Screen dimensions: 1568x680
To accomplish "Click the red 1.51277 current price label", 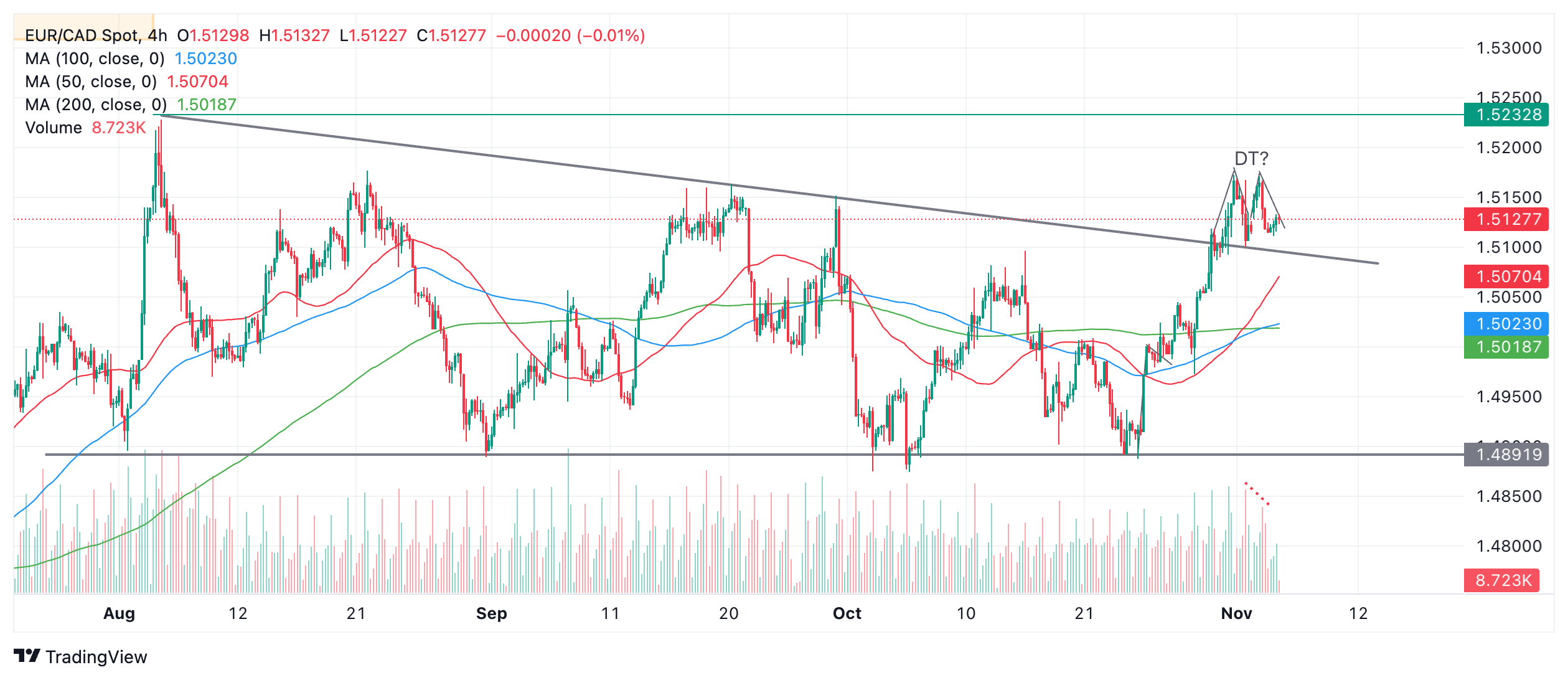I will (x=1506, y=219).
